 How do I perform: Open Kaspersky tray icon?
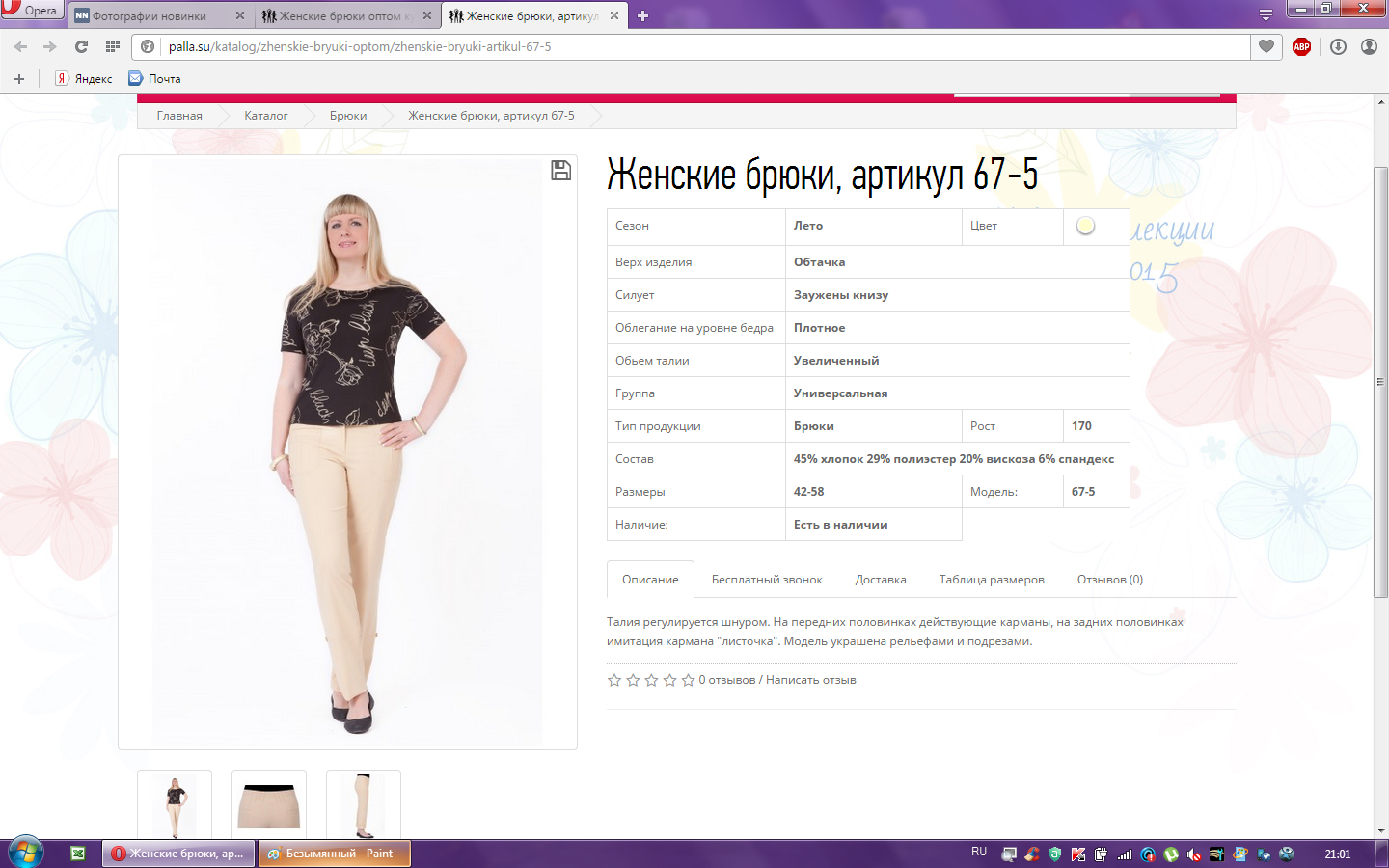1078,854
